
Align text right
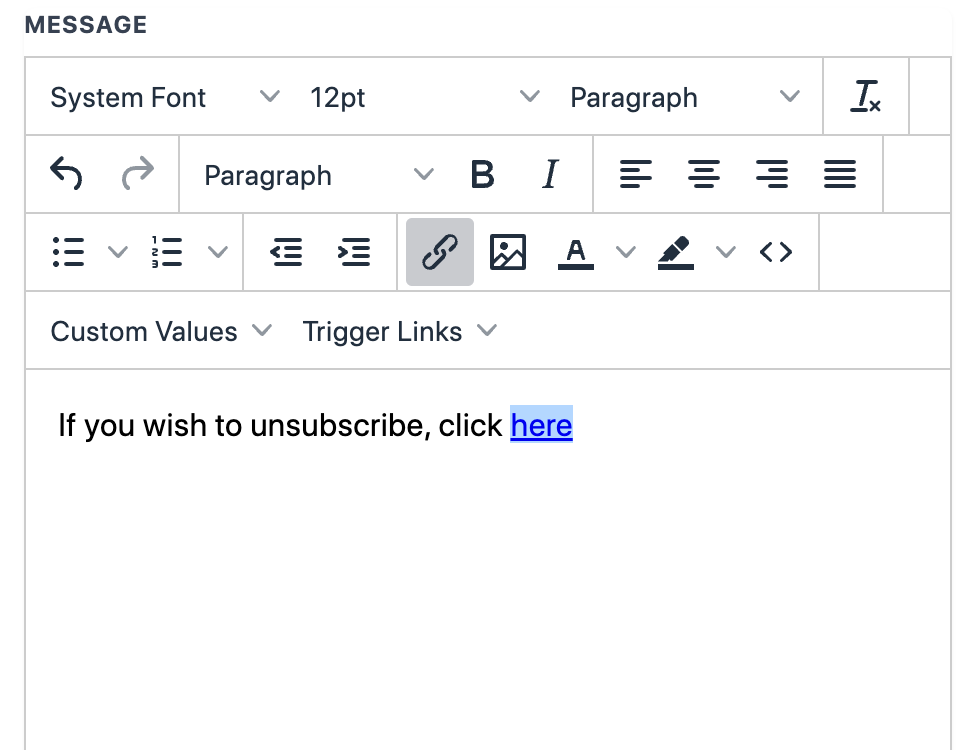pyautogui.click(x=772, y=174)
